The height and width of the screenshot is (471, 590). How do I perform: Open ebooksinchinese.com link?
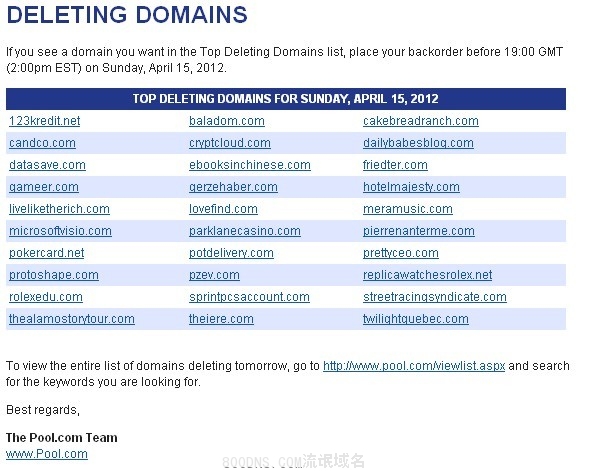click(250, 165)
